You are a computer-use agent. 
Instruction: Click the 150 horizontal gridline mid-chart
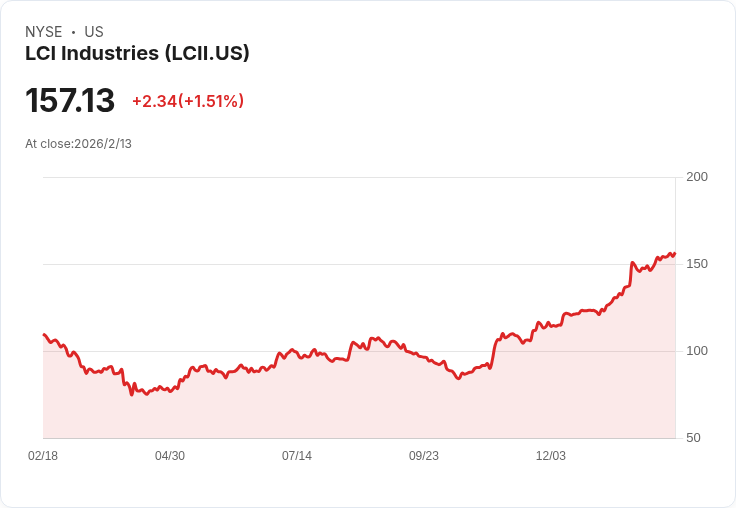pos(360,265)
